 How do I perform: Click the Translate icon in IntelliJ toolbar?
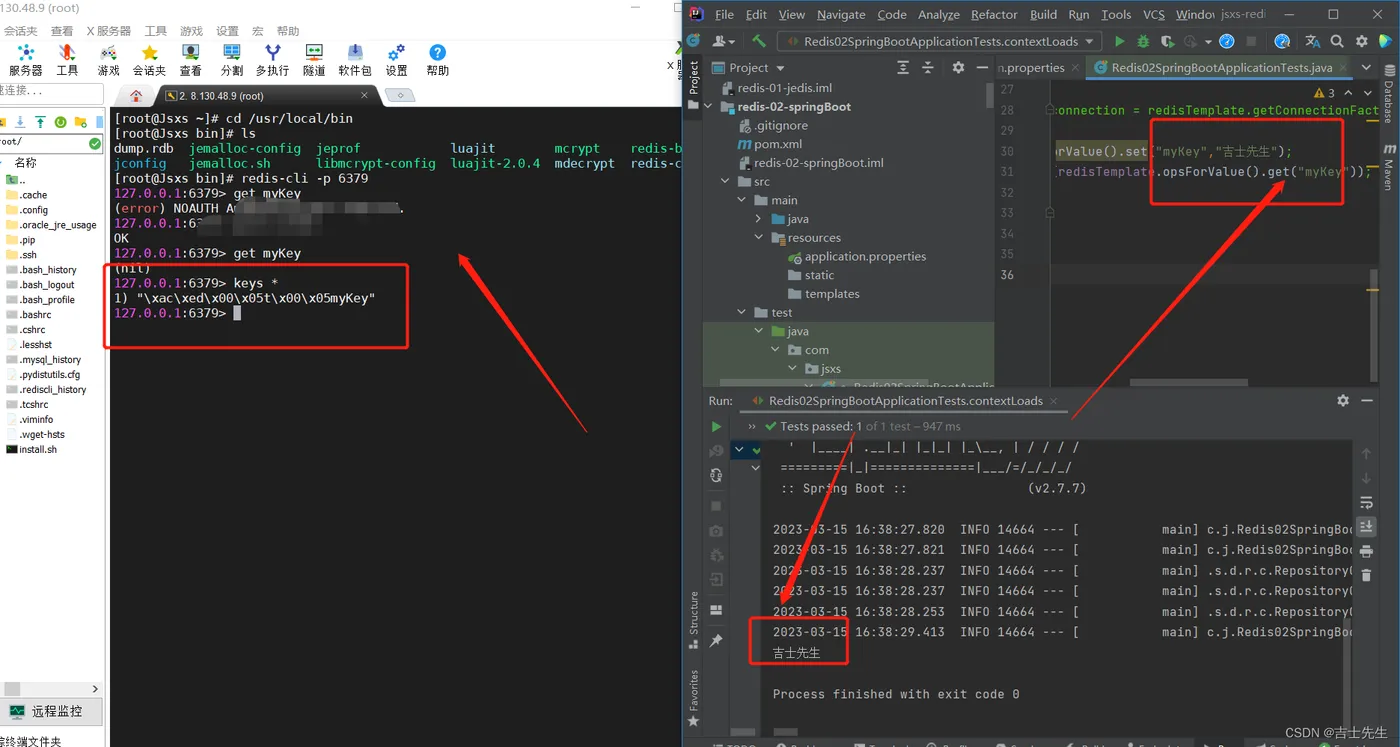coord(1313,41)
